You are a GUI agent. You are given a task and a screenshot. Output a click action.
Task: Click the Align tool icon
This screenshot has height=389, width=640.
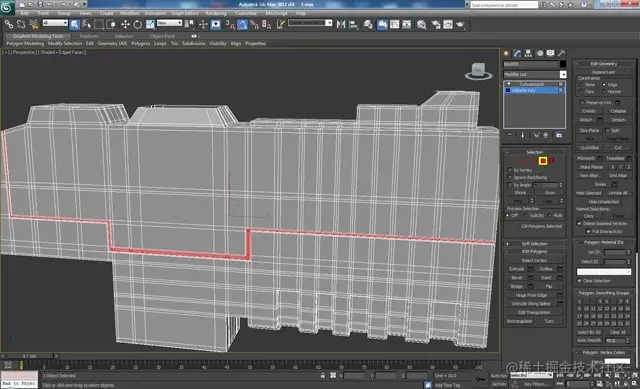point(353,24)
